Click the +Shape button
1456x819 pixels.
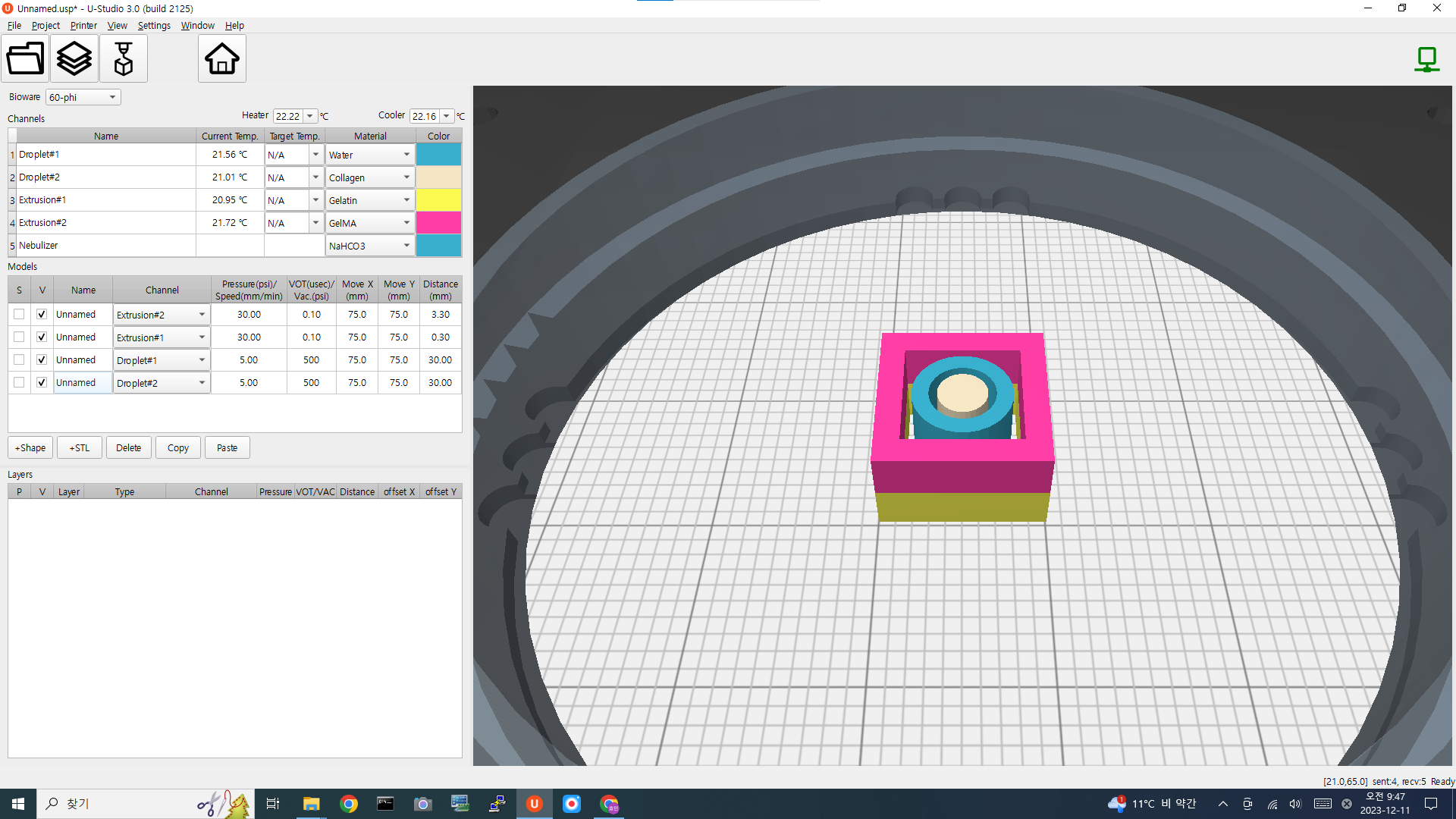[x=30, y=447]
